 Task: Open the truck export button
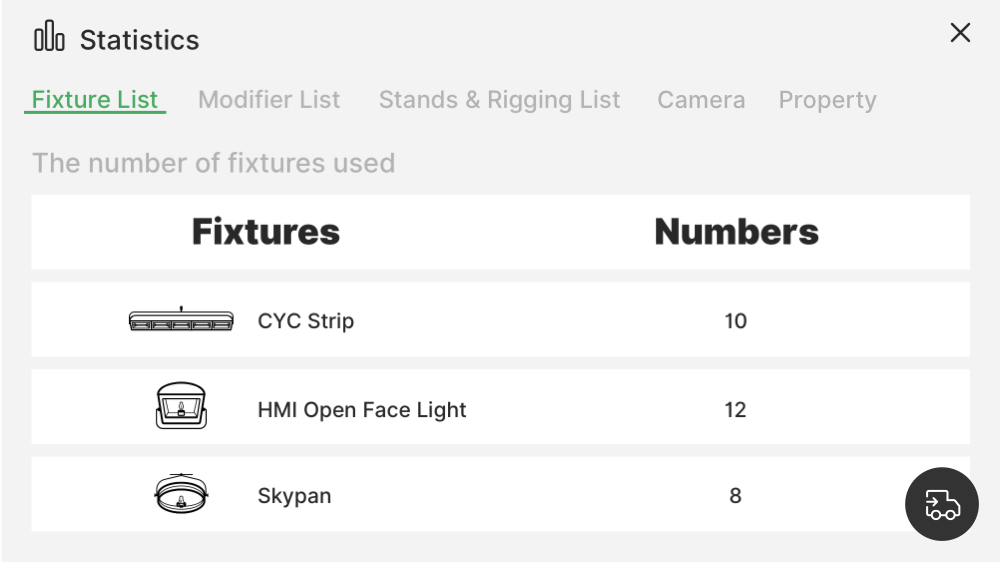coord(941,504)
